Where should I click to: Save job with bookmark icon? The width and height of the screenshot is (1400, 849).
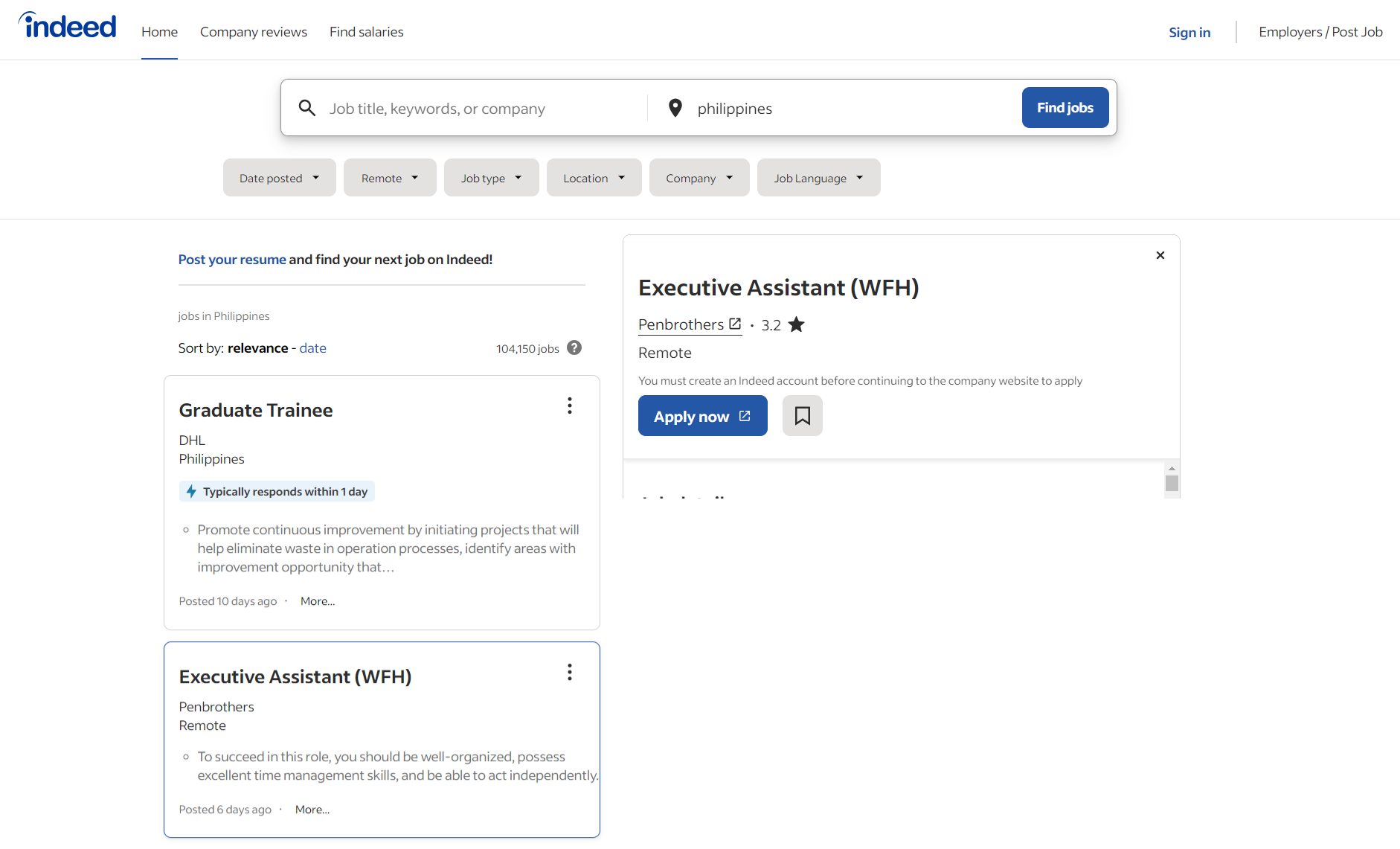[802, 415]
